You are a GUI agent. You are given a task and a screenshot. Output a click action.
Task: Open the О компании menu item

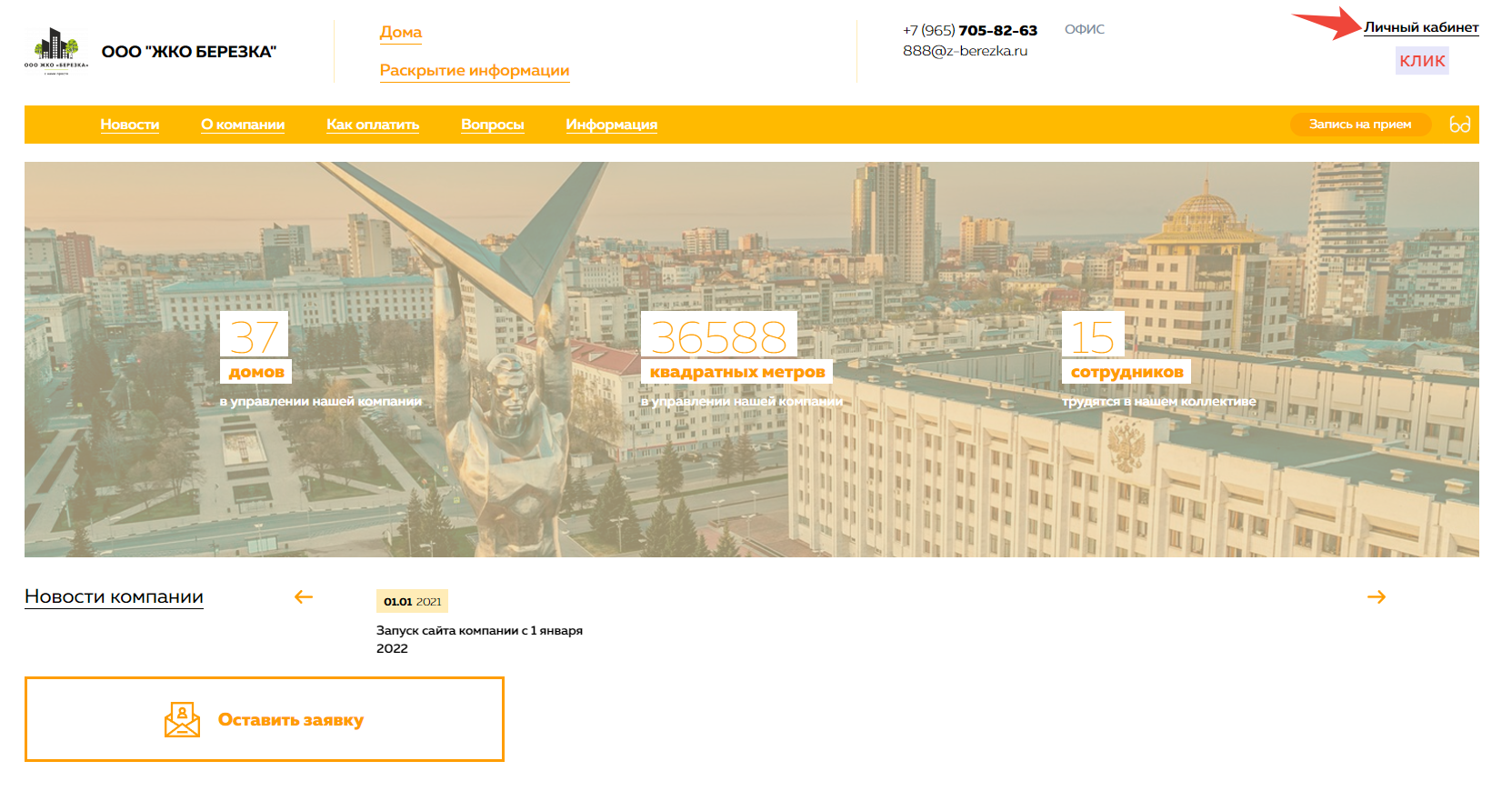click(243, 125)
